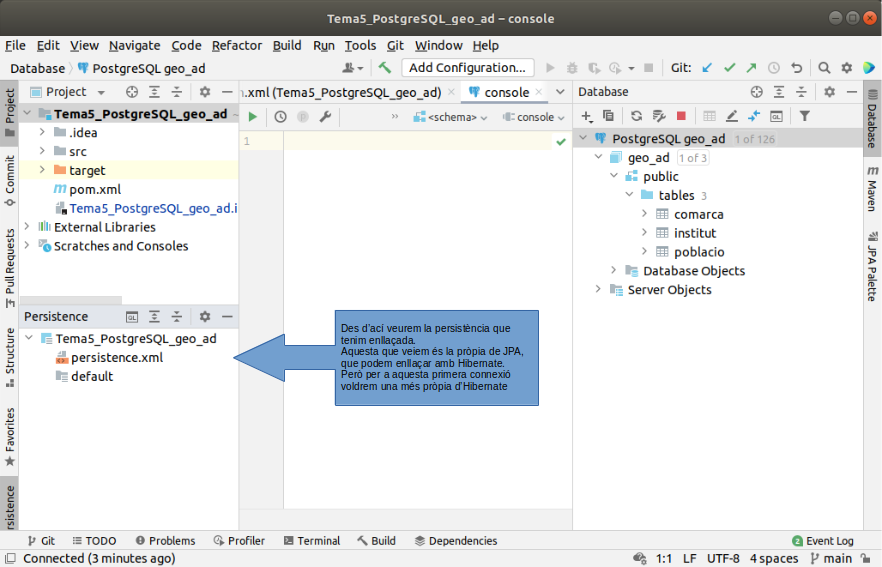
Task: Expand the .idea folder
Action: 42,132
